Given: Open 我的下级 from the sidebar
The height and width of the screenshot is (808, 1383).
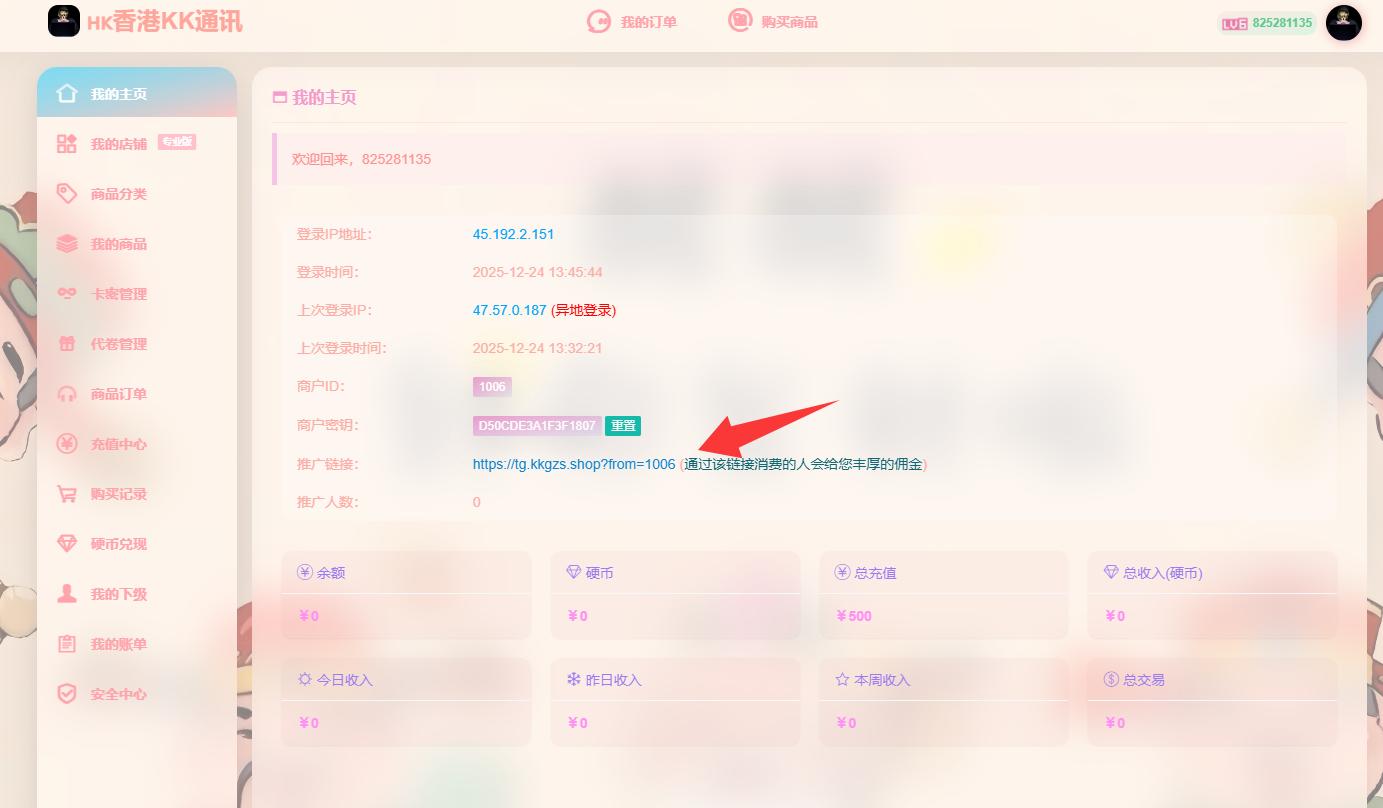Looking at the screenshot, I should (118, 594).
